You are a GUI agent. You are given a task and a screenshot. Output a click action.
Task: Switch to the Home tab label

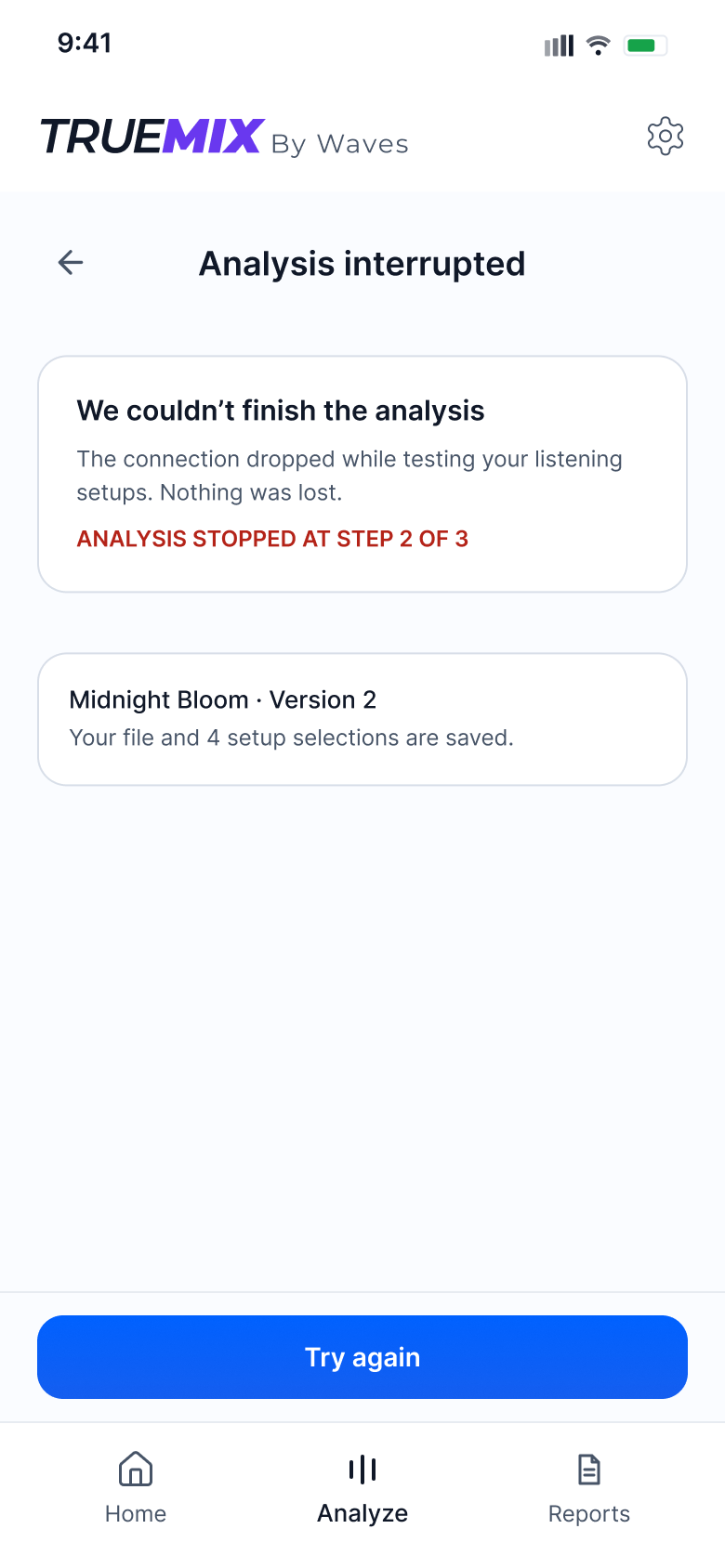136,1514
